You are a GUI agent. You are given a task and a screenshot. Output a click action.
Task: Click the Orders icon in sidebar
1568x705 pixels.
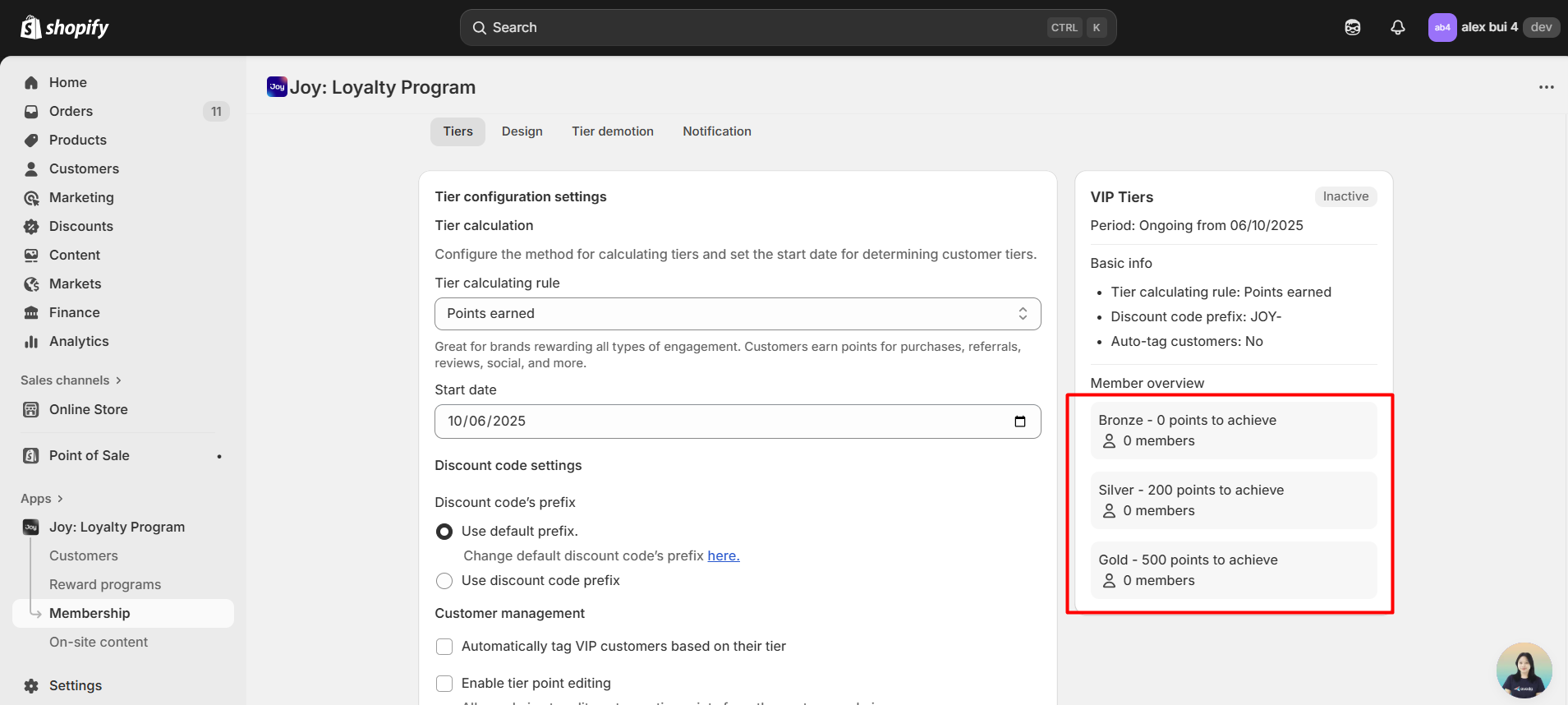tap(31, 112)
